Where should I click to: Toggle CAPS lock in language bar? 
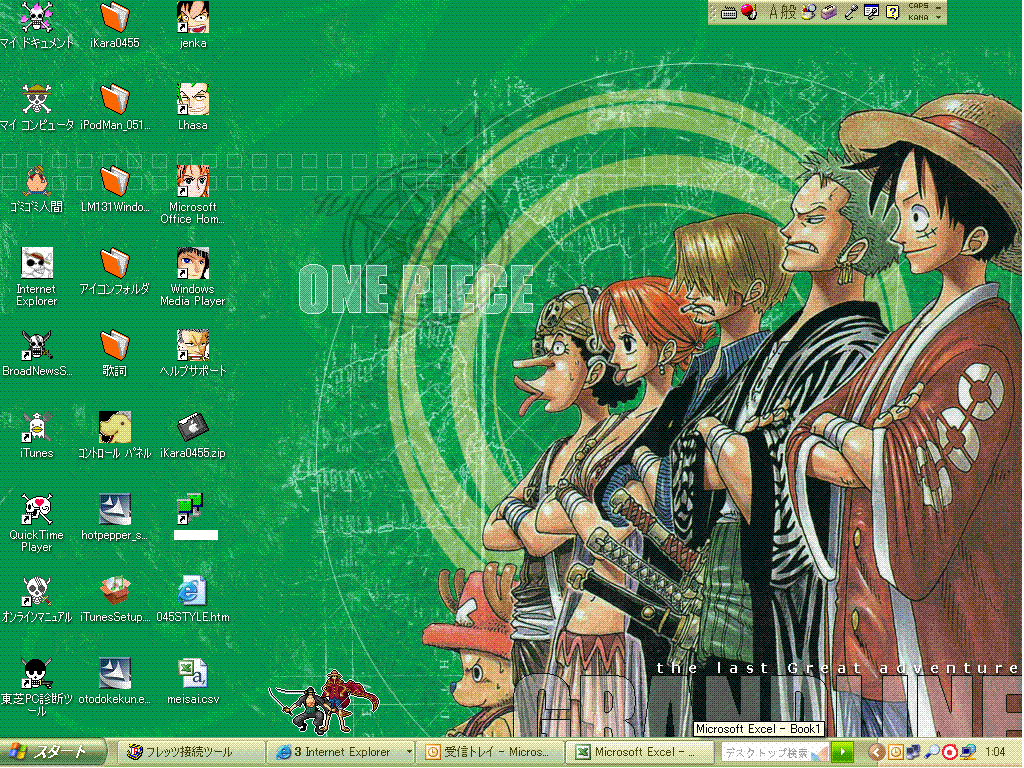[918, 6]
